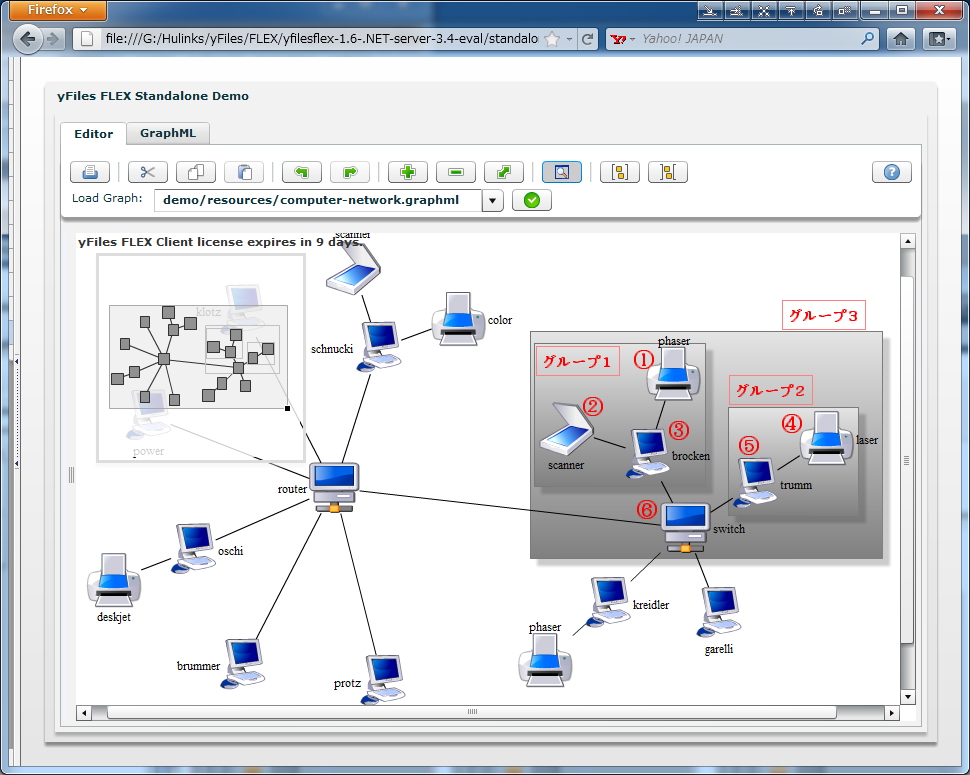
Task: Click the Print graph toolbar button
Action: tap(90, 172)
